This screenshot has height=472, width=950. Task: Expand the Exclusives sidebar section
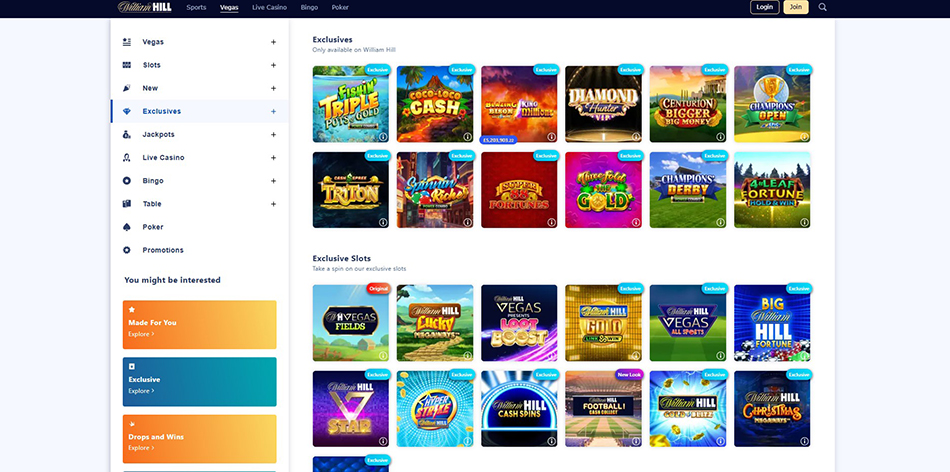pyautogui.click(x=273, y=111)
